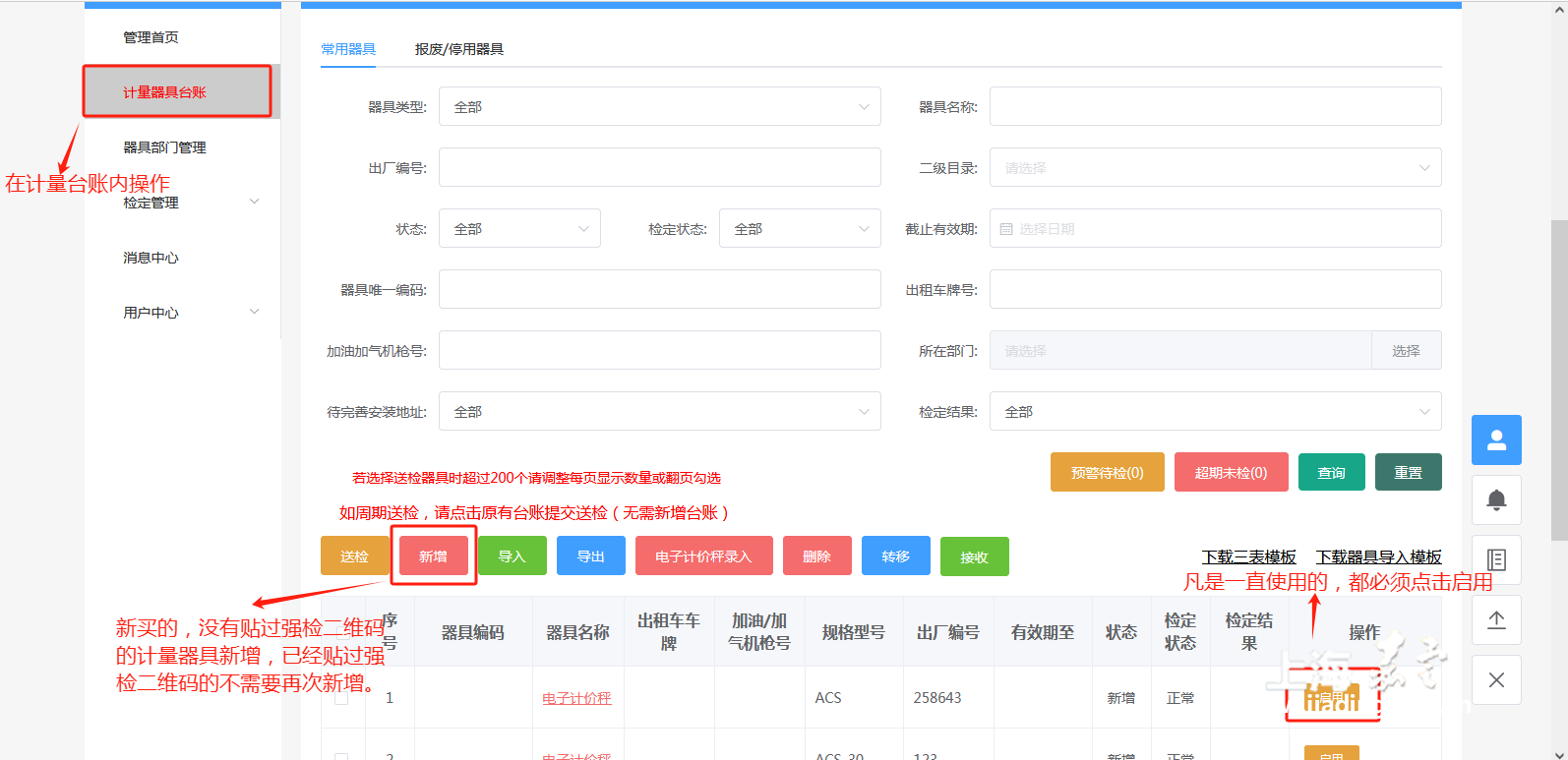This screenshot has width=1568, height=760.
Task: Click the X icon in the right floating panel
Action: coord(1496,679)
